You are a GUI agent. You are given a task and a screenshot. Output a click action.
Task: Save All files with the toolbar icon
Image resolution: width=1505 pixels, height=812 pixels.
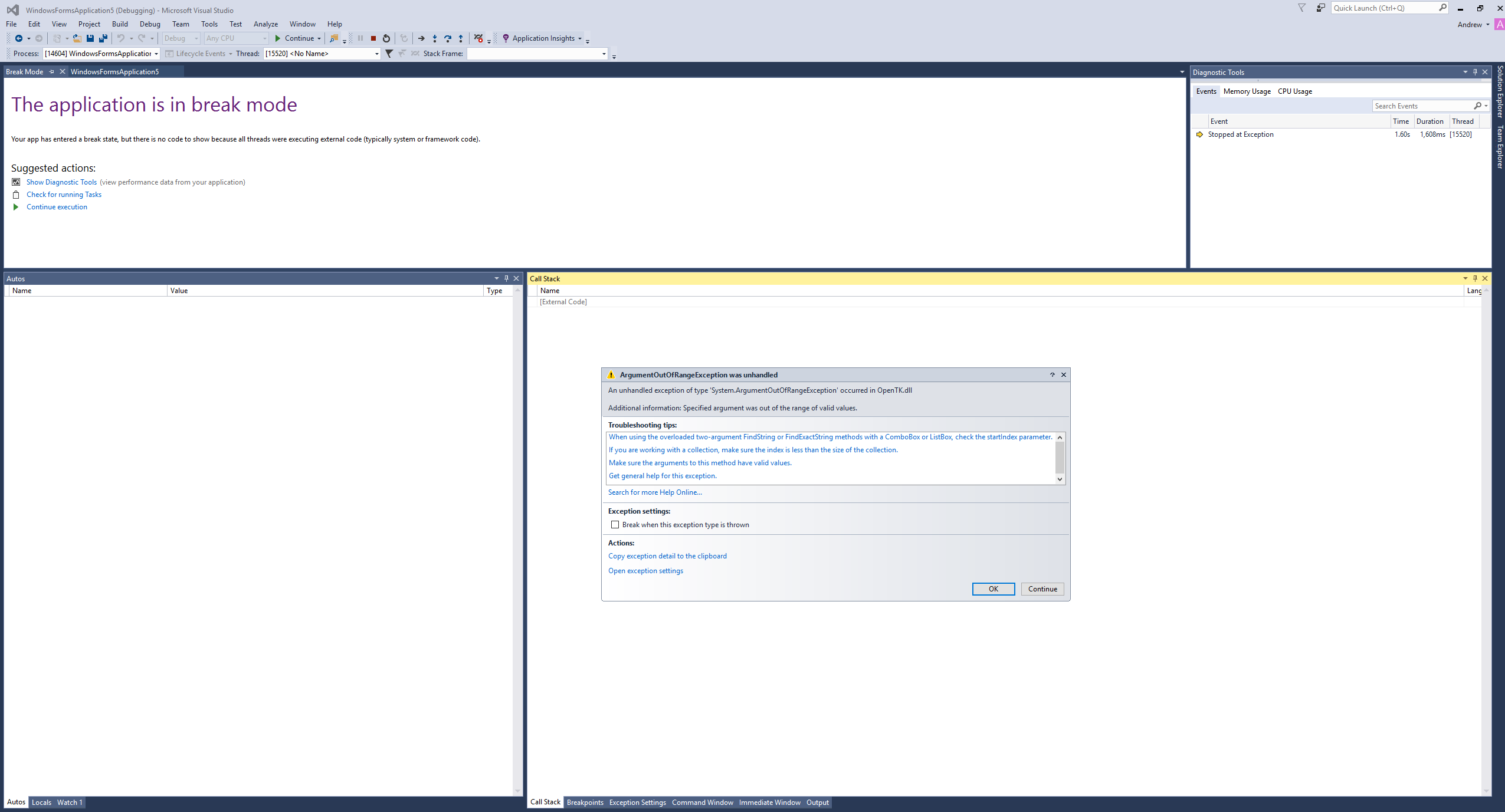pos(103,38)
